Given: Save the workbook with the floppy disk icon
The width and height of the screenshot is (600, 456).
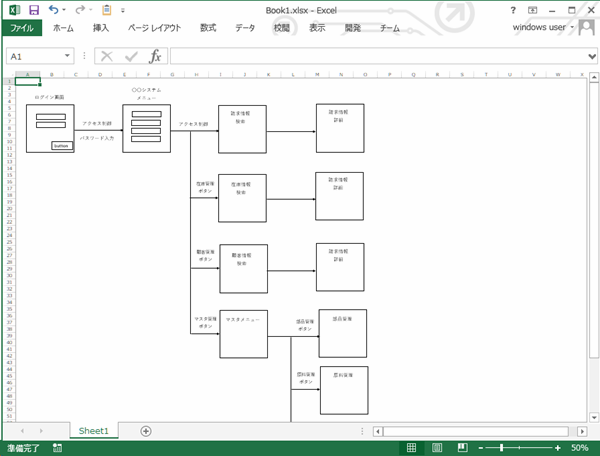Looking at the screenshot, I should 34,10.
